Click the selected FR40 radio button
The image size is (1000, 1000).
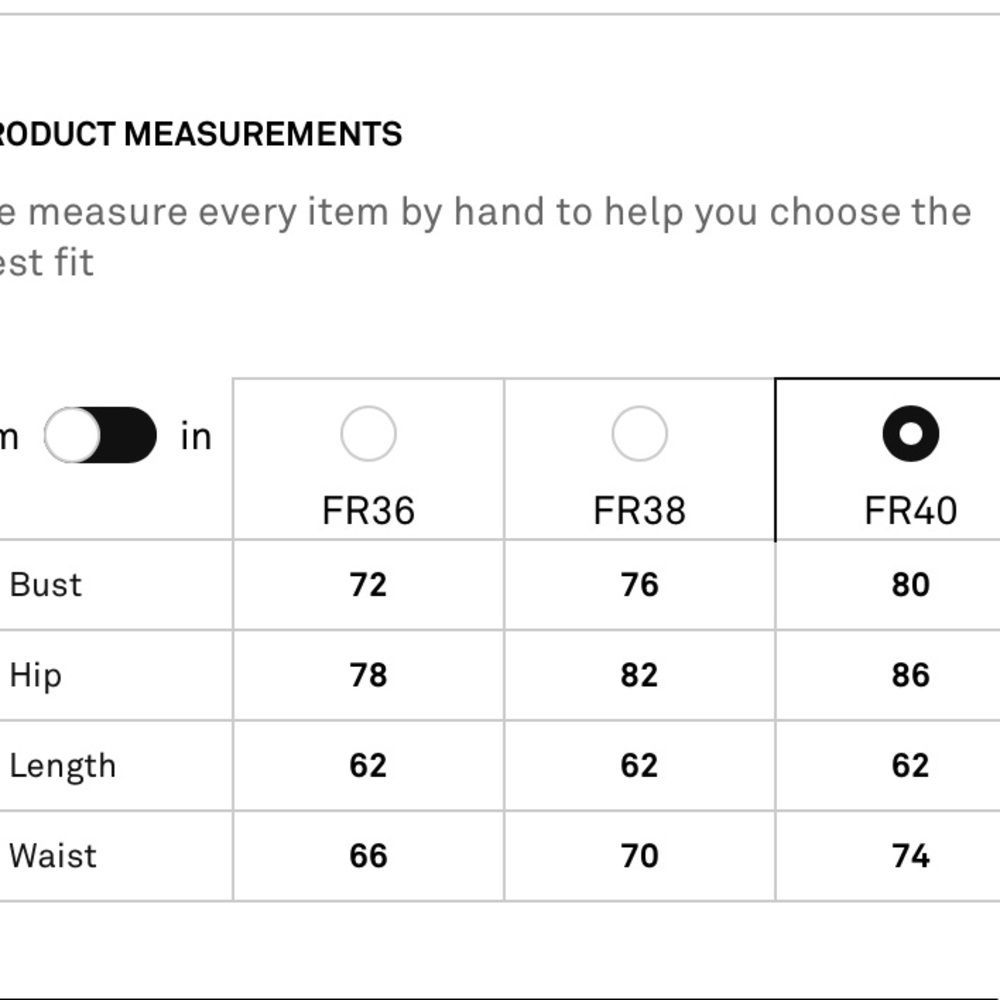(x=910, y=434)
